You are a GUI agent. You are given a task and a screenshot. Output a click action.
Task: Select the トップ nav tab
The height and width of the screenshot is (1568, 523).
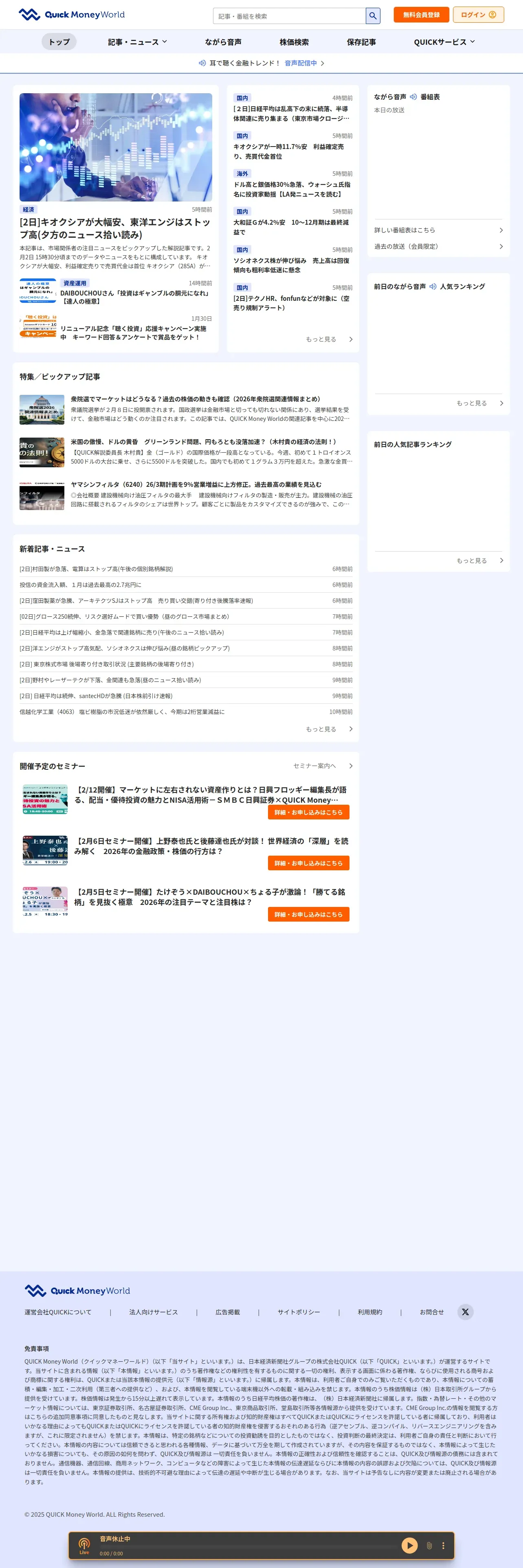coord(59,42)
